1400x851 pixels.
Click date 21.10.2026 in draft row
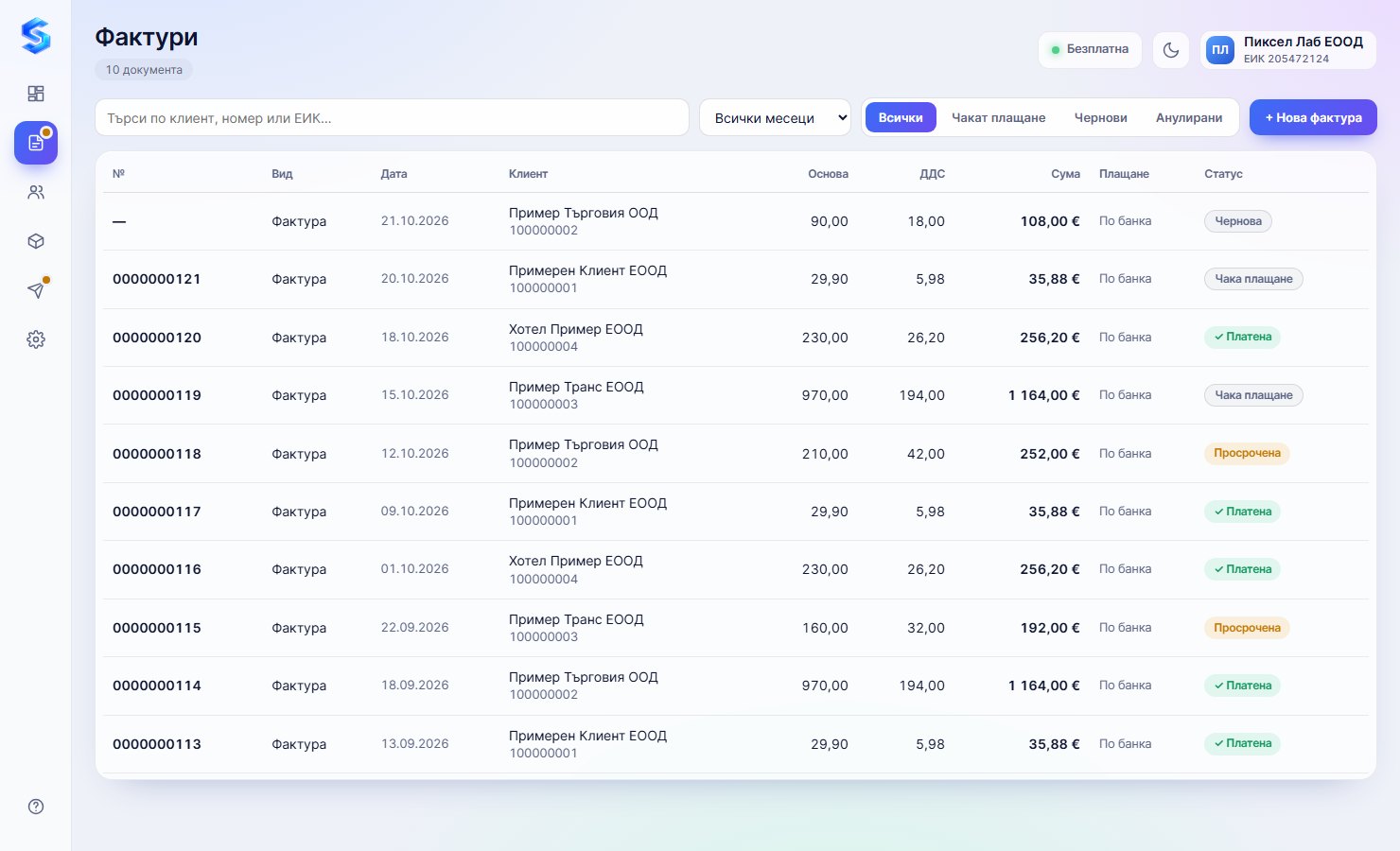[414, 221]
